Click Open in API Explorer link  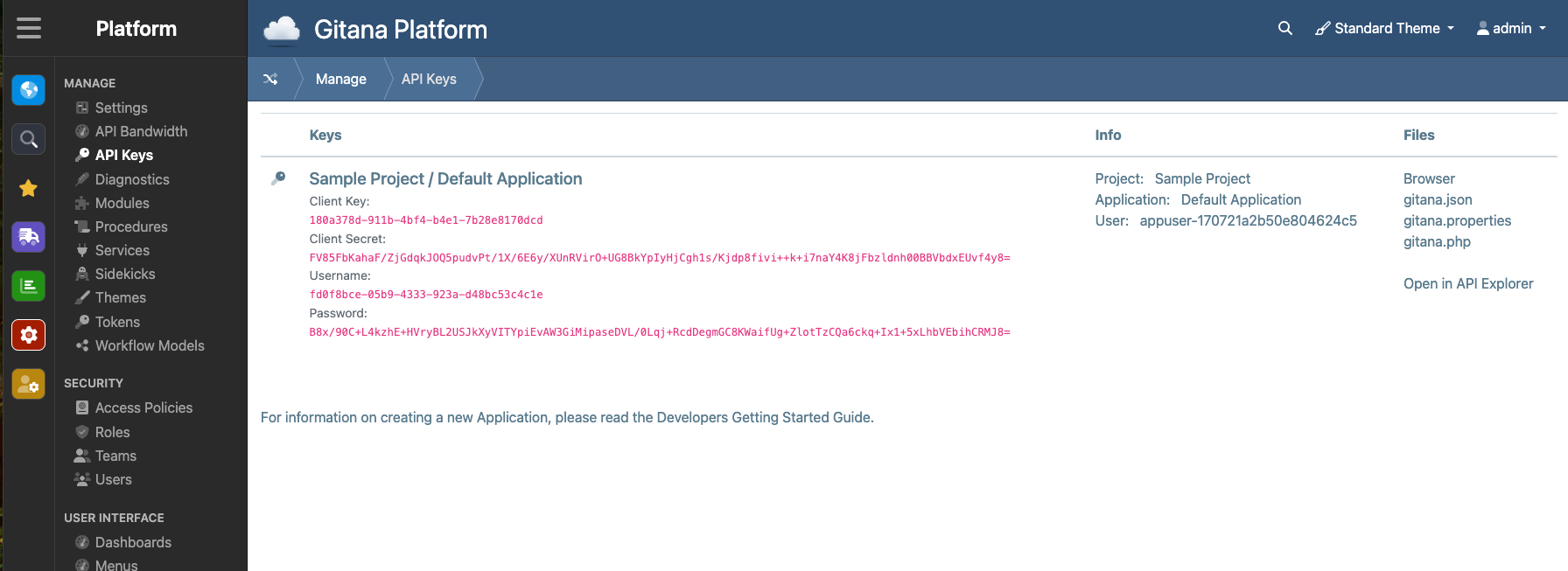[1468, 283]
